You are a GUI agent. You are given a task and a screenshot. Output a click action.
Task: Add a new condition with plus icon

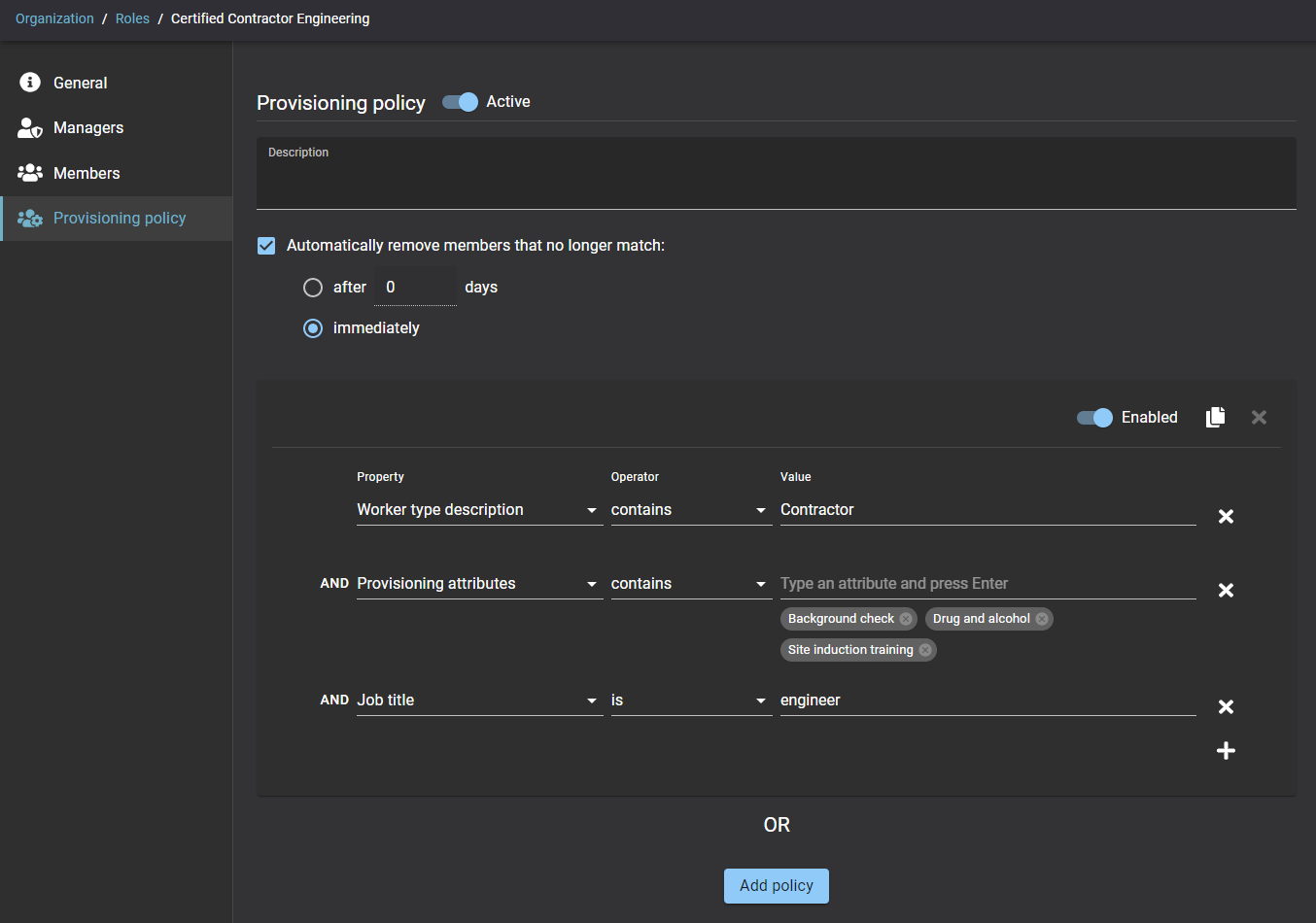click(1226, 750)
